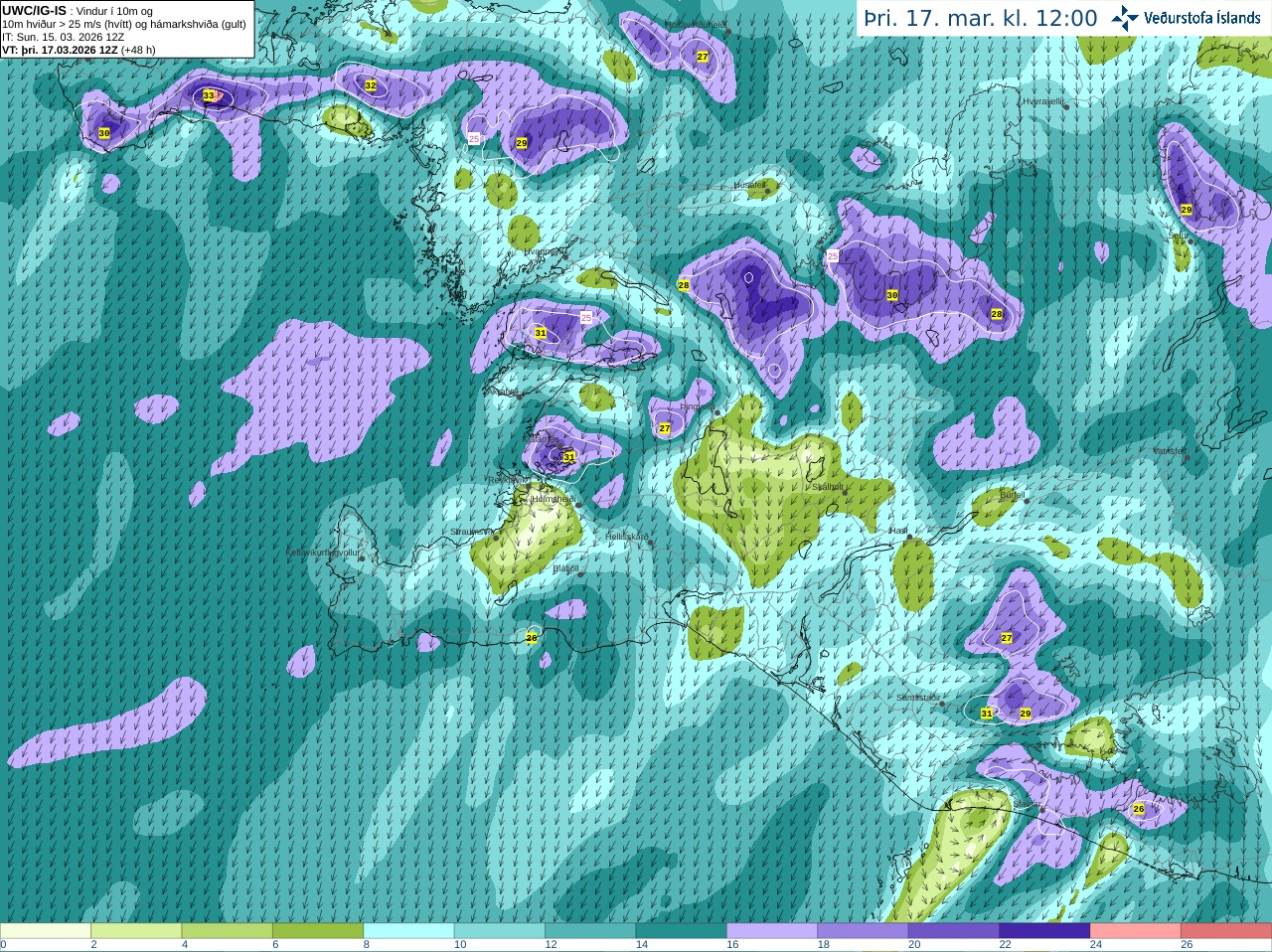Click the Skálholt station label
Screen dimensions: 1272x952
coord(828,487)
